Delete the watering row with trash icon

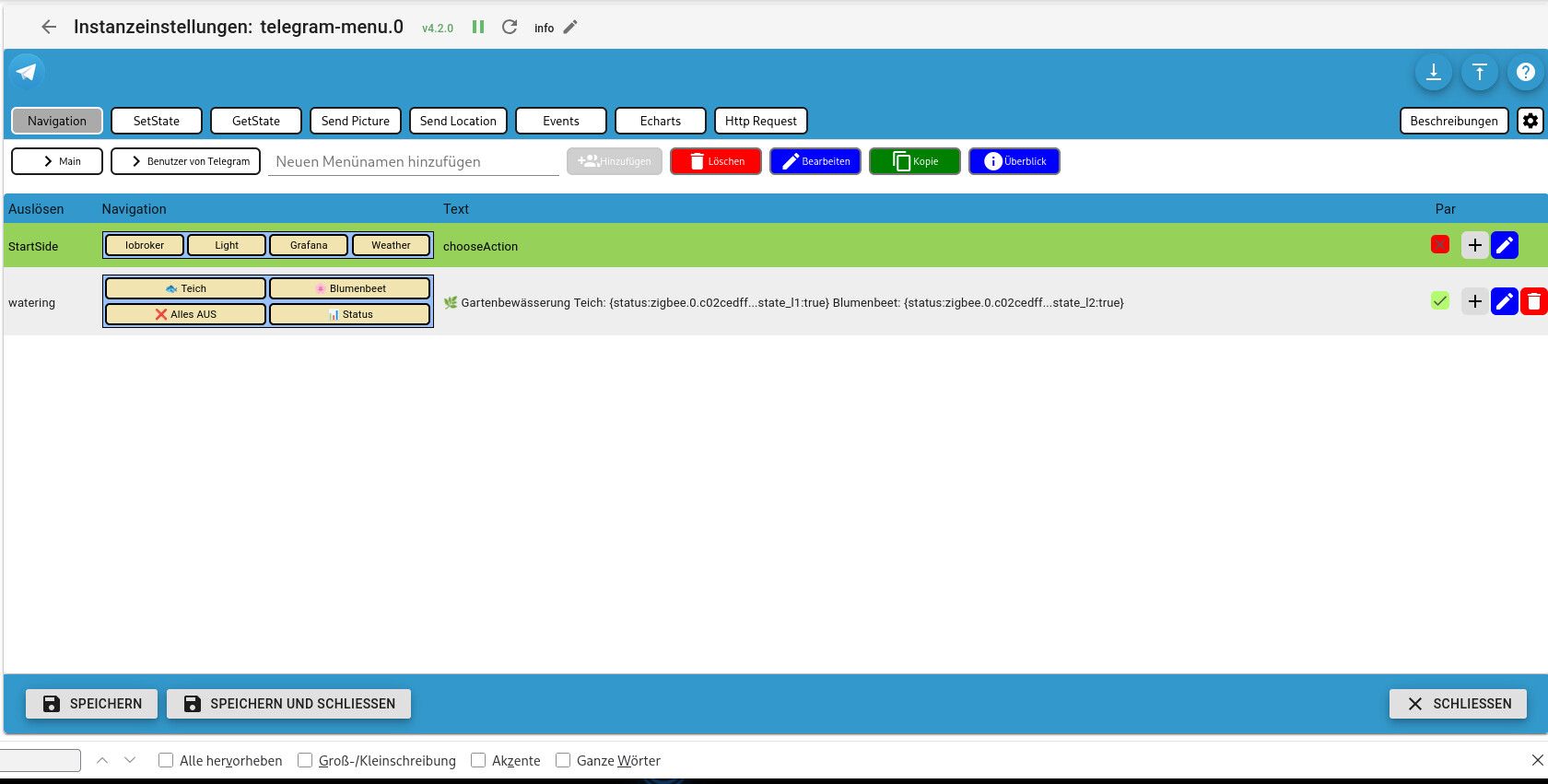(1534, 301)
